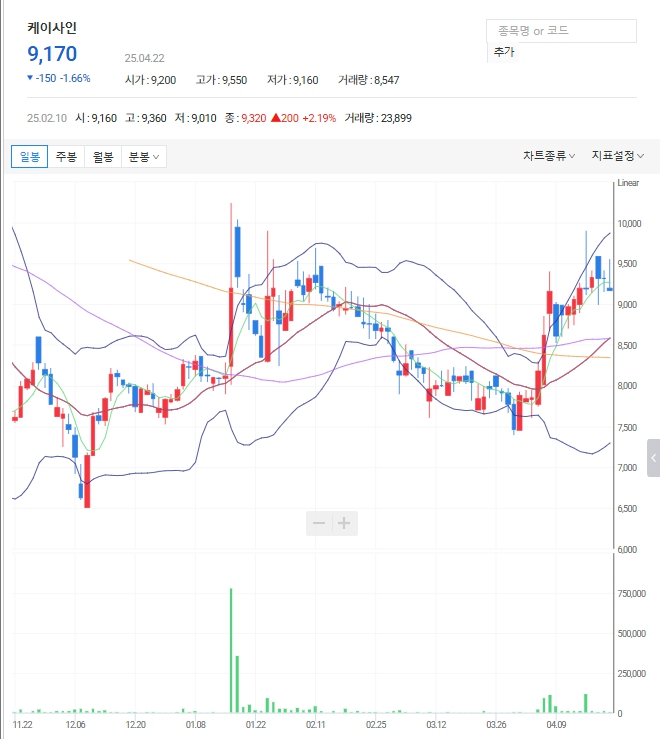
Task: Click the date 25.04.22
Action: tap(144, 58)
